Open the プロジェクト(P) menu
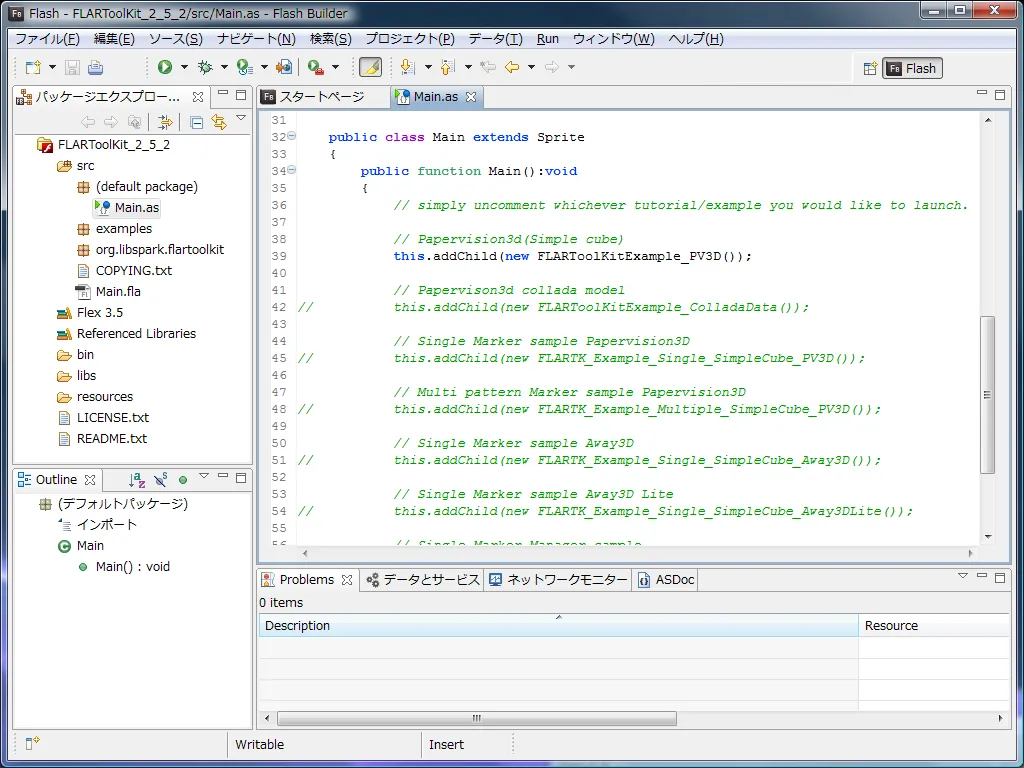1024x768 pixels. (410, 39)
